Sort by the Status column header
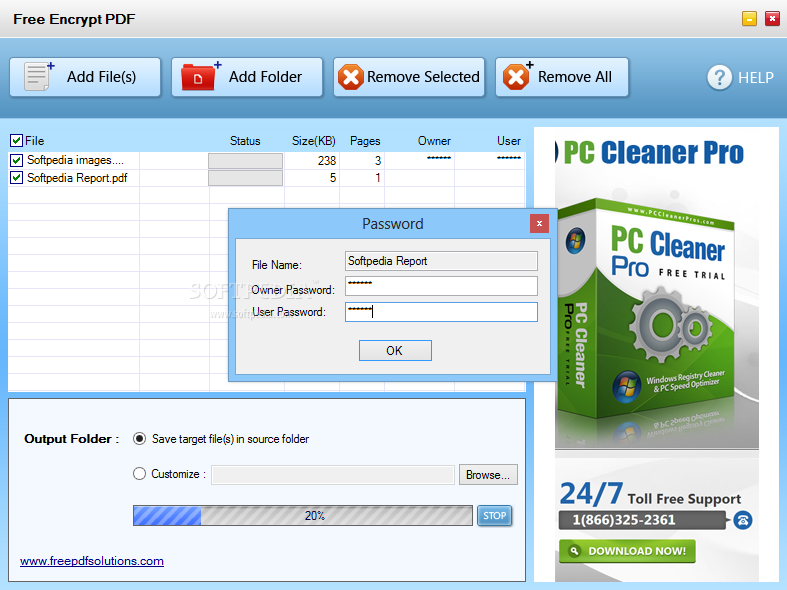Image resolution: width=787 pixels, height=590 pixels. pyautogui.click(x=245, y=141)
